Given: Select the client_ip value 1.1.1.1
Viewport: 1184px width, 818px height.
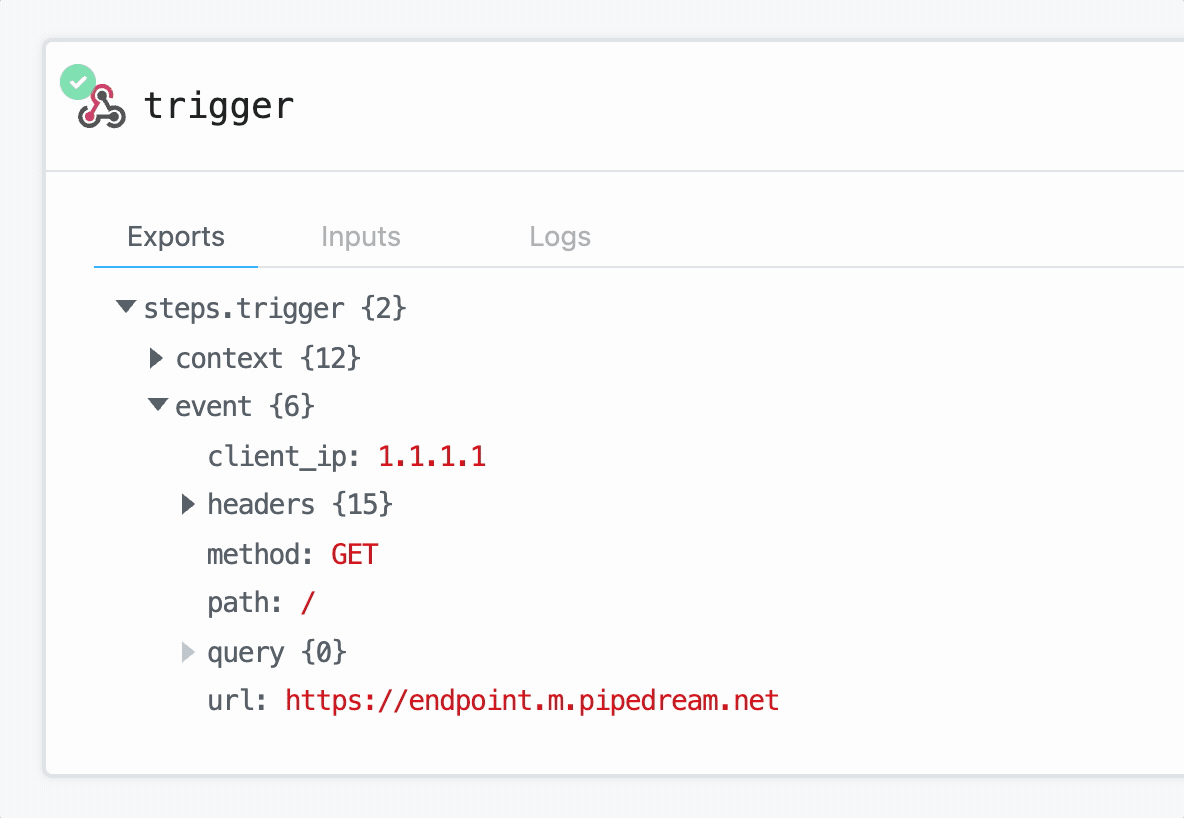Looking at the screenshot, I should (432, 456).
